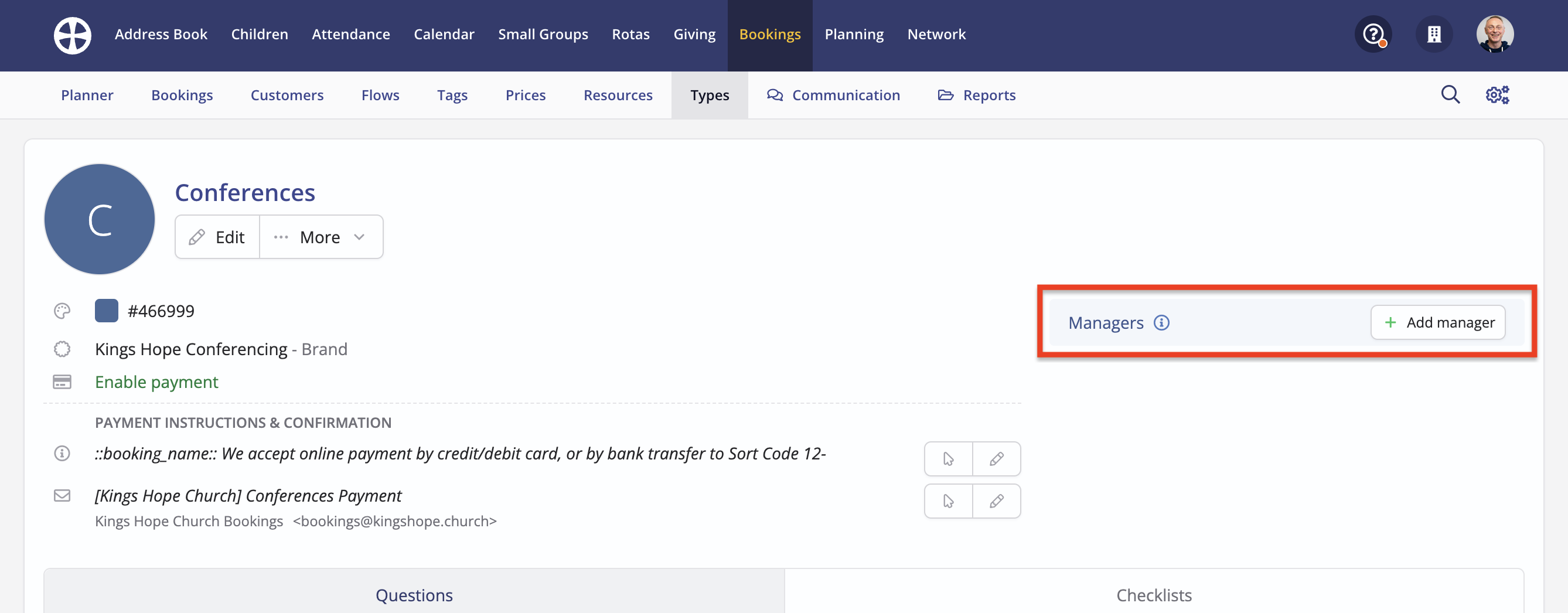Open Children module
1568x613 pixels.
[x=260, y=34]
